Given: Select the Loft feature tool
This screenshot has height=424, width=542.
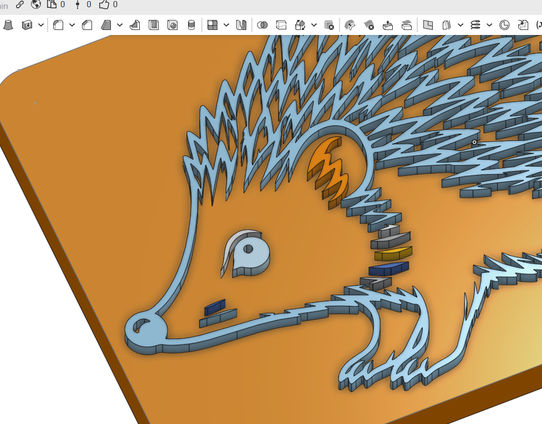Looking at the screenshot, I should [8, 25].
